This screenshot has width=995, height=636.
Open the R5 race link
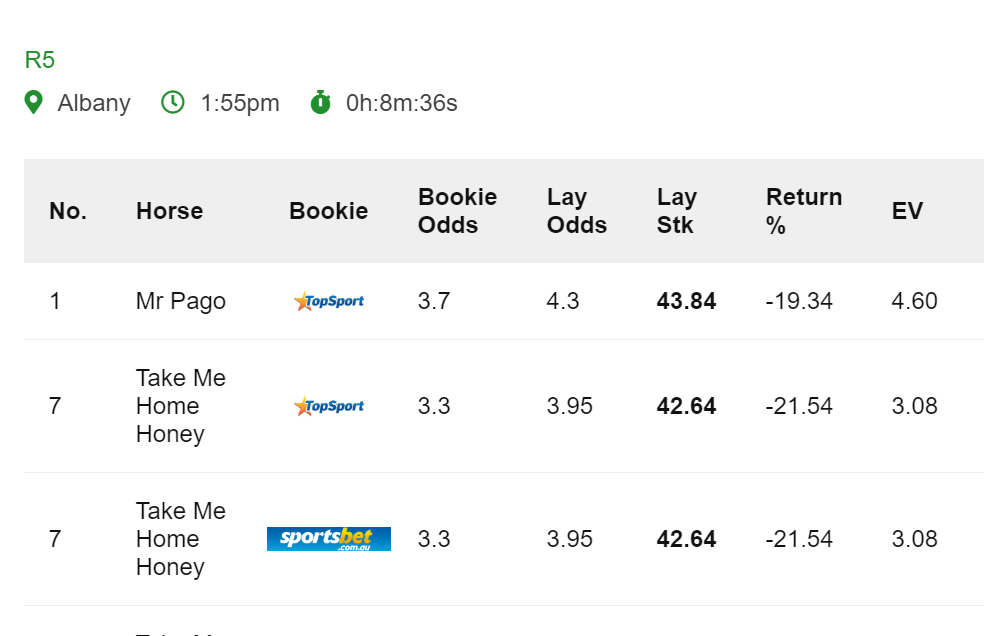pyautogui.click(x=40, y=60)
